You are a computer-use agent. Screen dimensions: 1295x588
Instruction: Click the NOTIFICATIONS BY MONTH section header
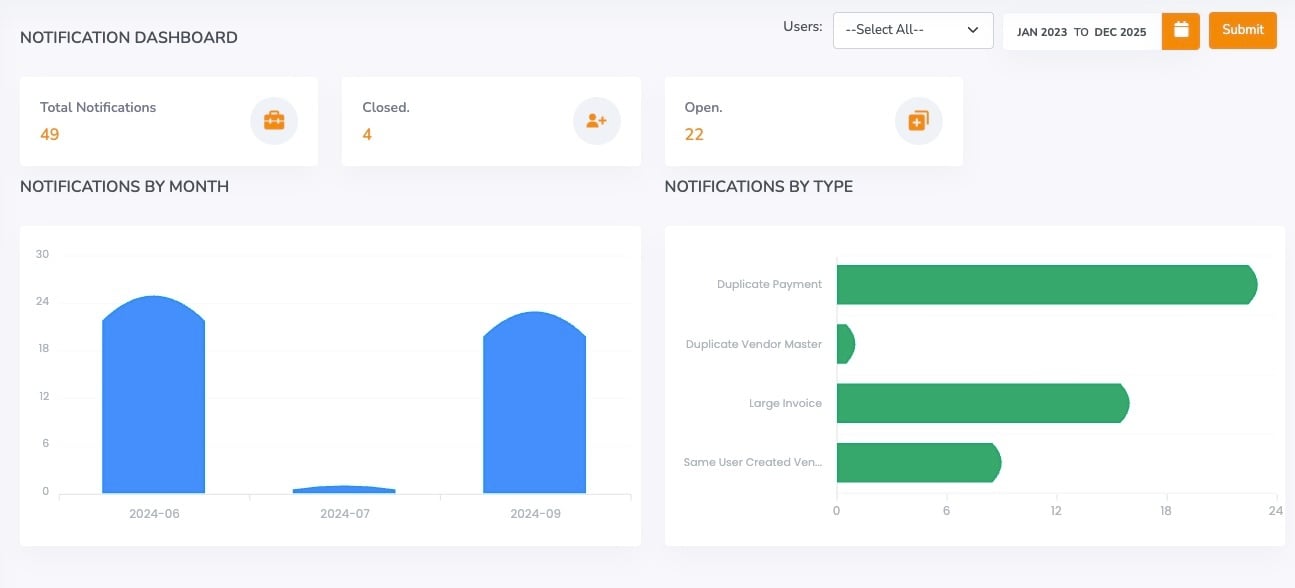[x=124, y=186]
